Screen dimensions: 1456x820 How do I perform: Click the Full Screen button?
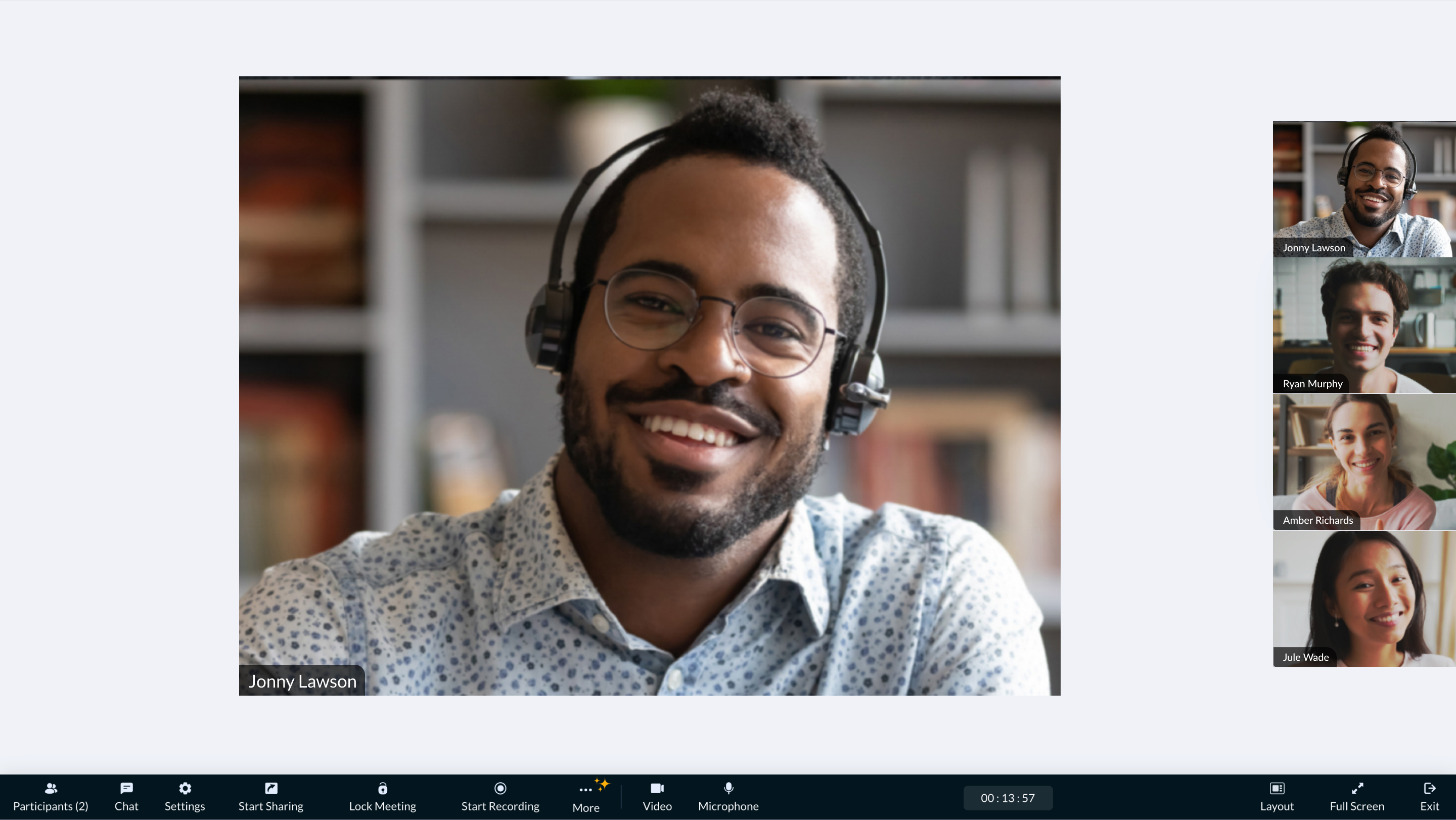coord(1357,797)
